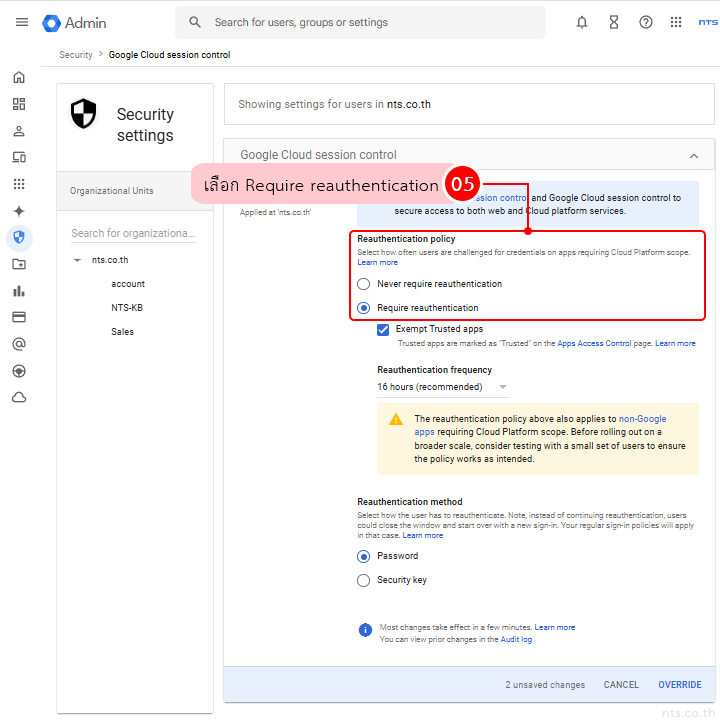The width and height of the screenshot is (720, 722).
Task: Open Generative AI sparkle icon in sidebar
Action: point(19,211)
